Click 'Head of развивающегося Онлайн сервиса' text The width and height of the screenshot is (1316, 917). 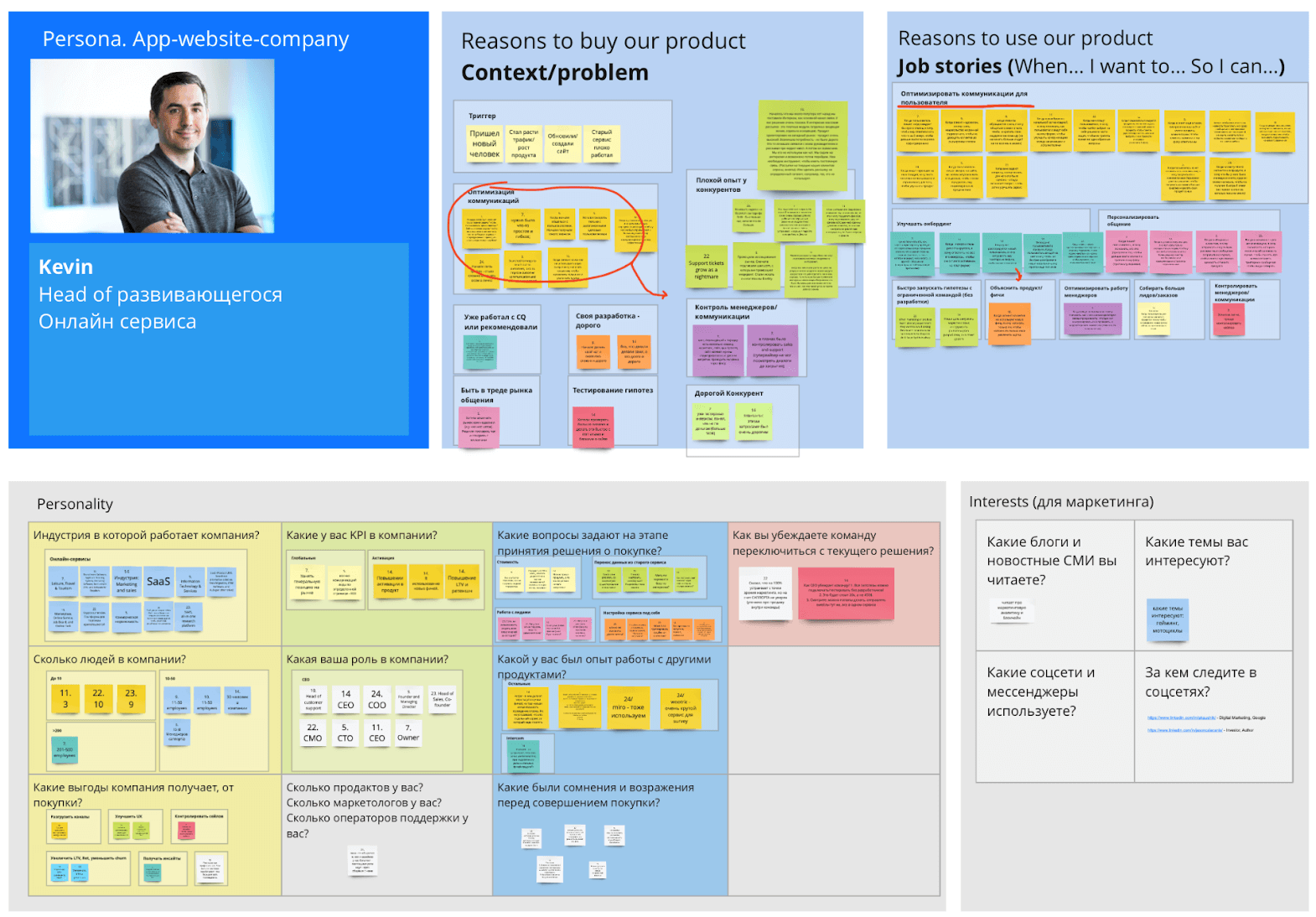click(160, 308)
